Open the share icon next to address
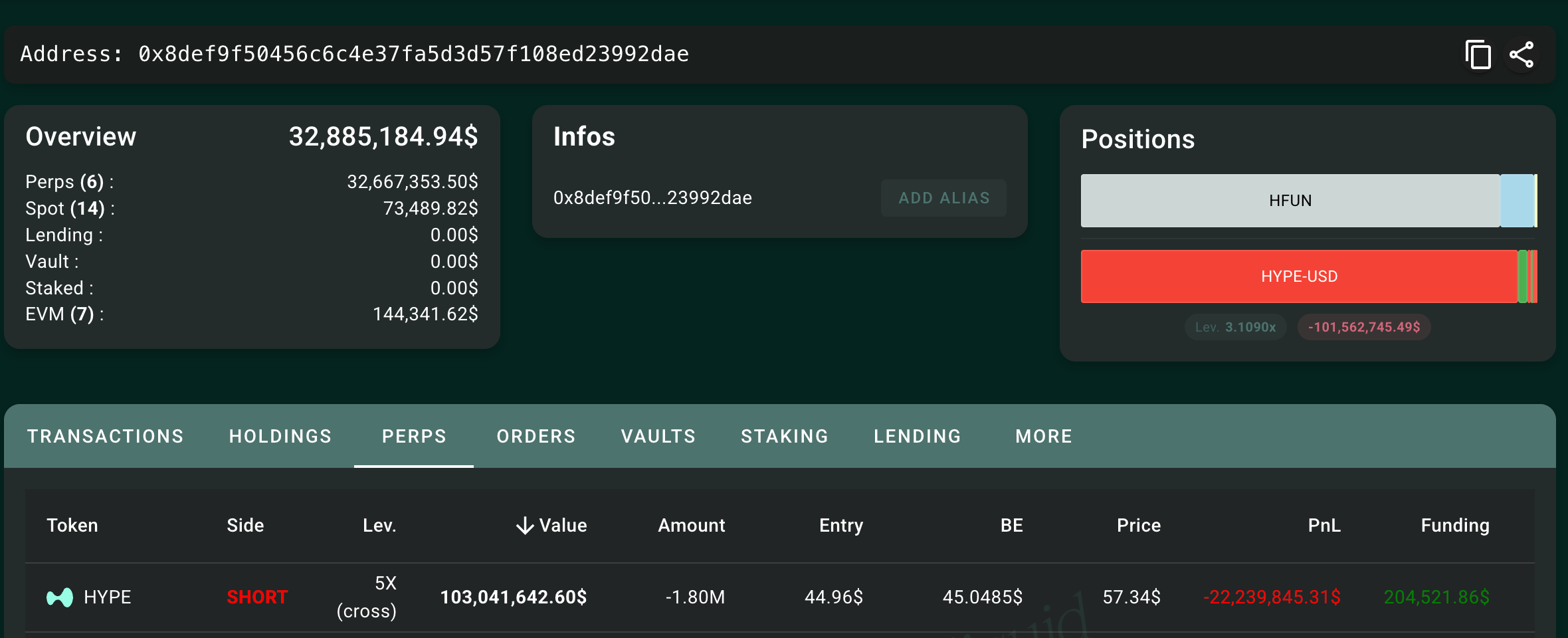 coord(1521,54)
